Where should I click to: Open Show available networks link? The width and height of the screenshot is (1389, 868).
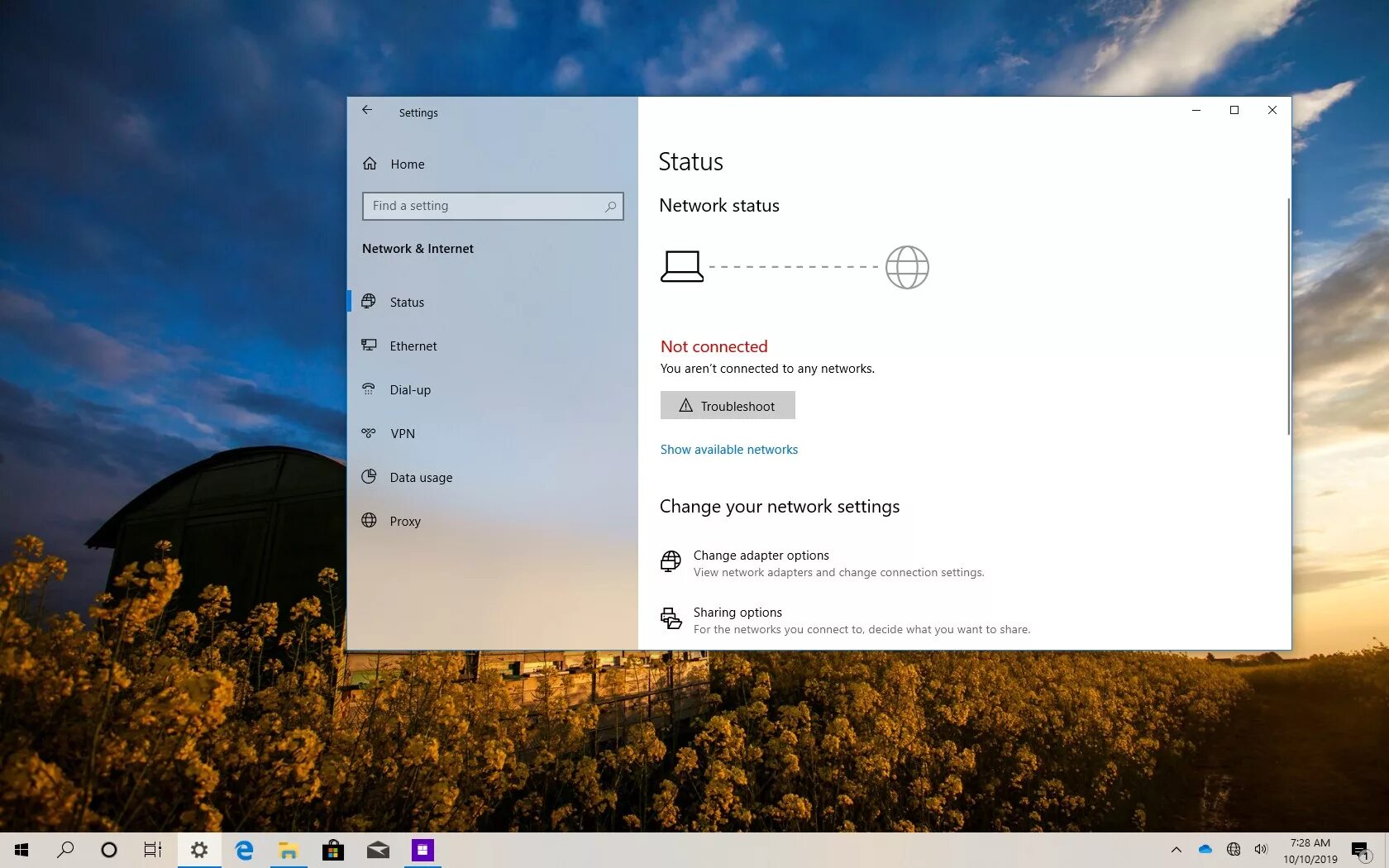pos(728,449)
